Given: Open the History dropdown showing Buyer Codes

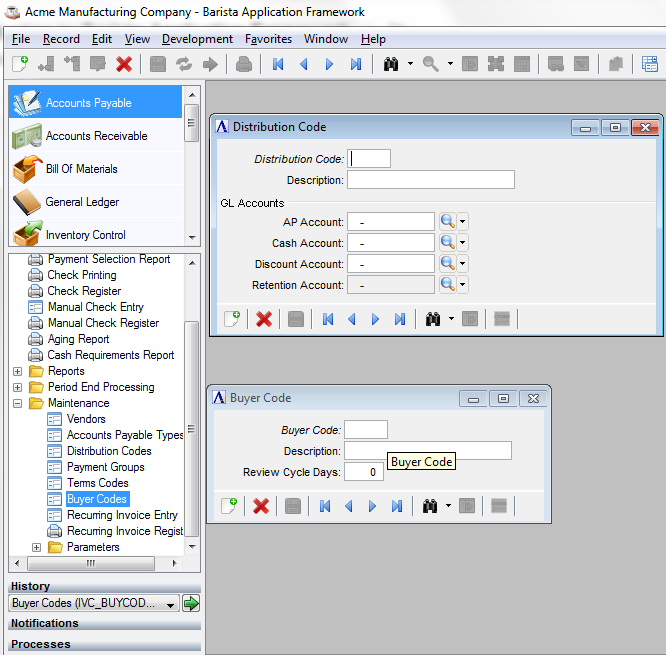Looking at the screenshot, I should pos(95,603).
